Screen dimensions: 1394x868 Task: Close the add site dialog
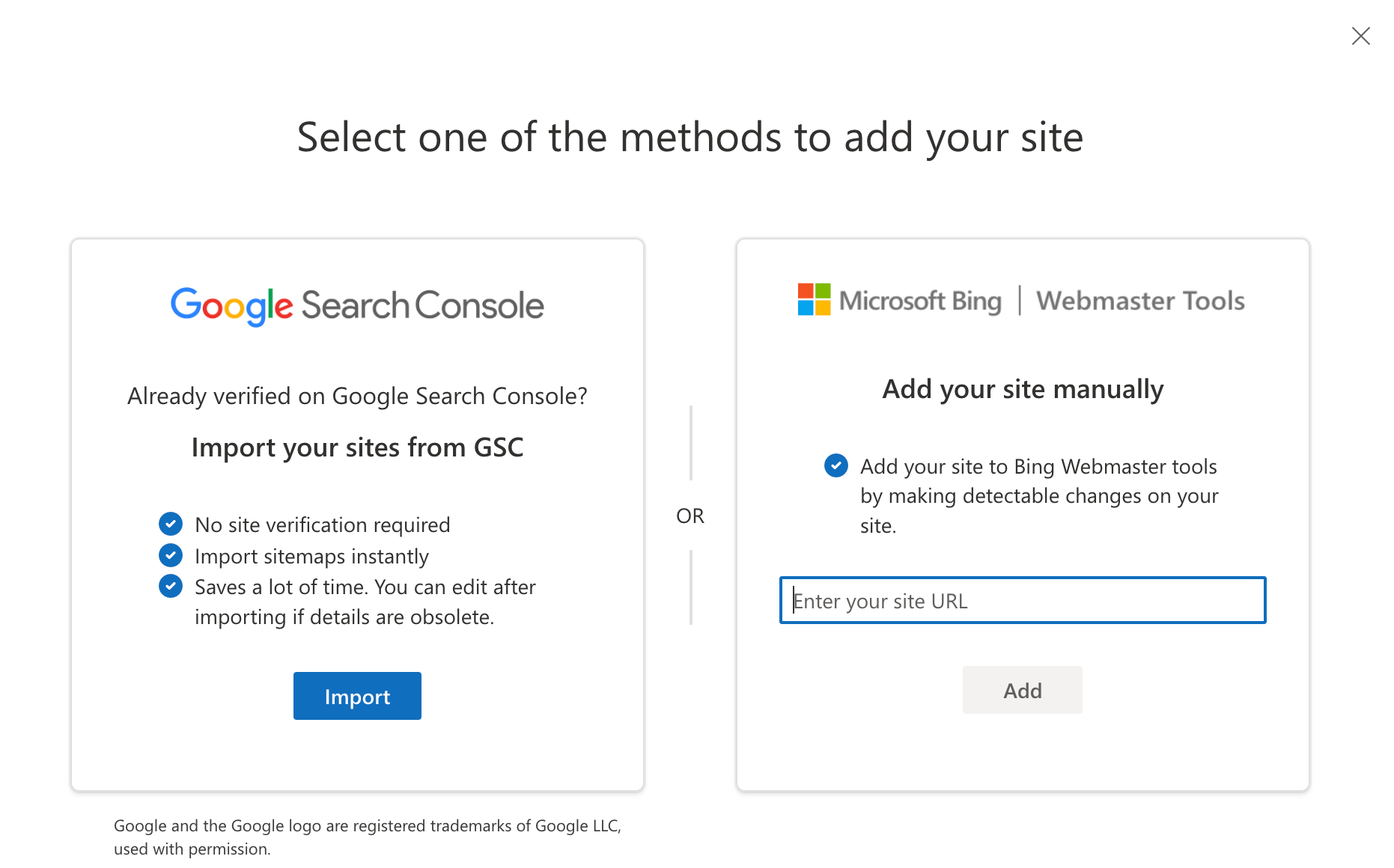[x=1360, y=36]
